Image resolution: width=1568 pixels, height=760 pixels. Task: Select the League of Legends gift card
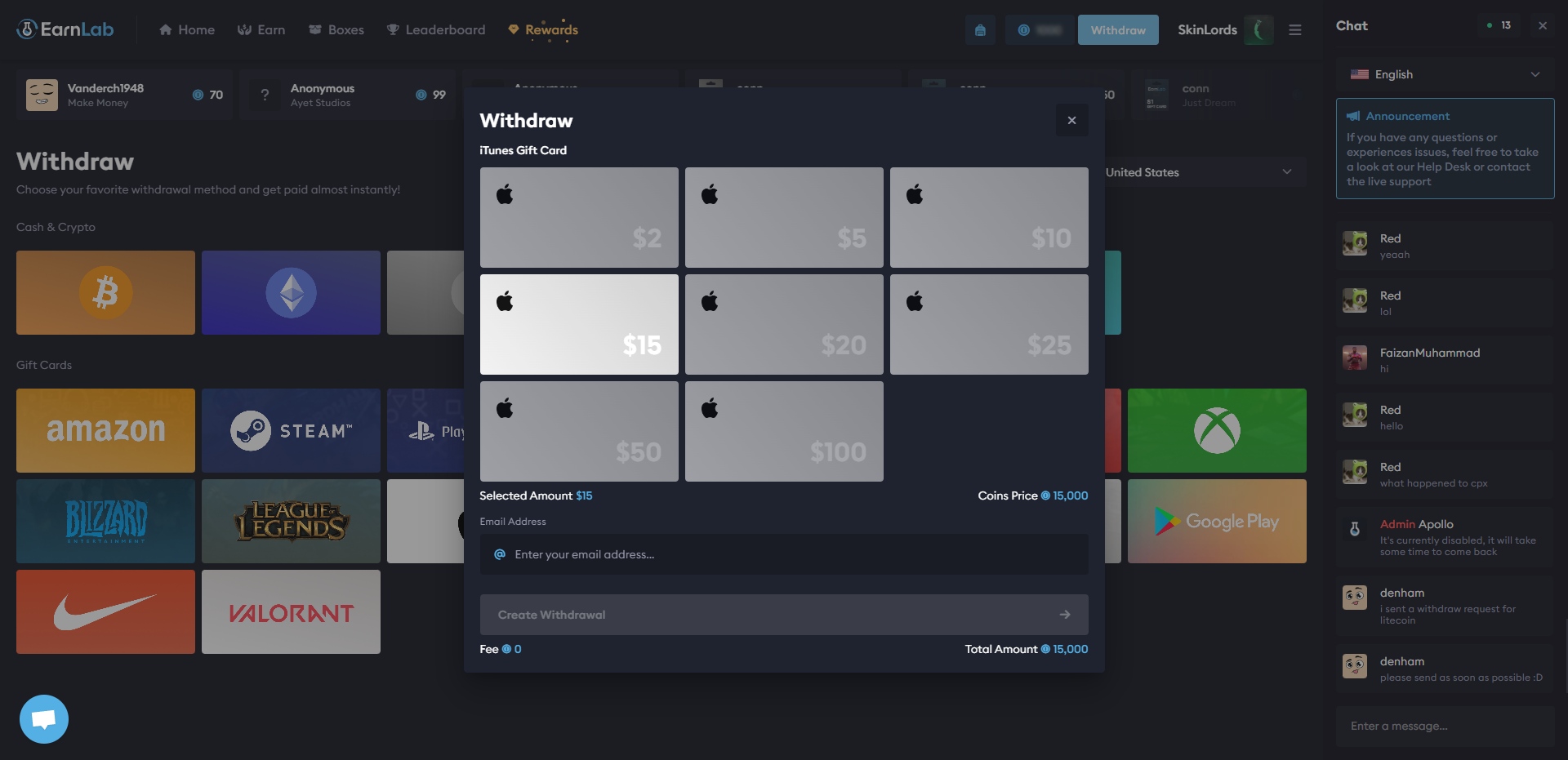point(291,521)
